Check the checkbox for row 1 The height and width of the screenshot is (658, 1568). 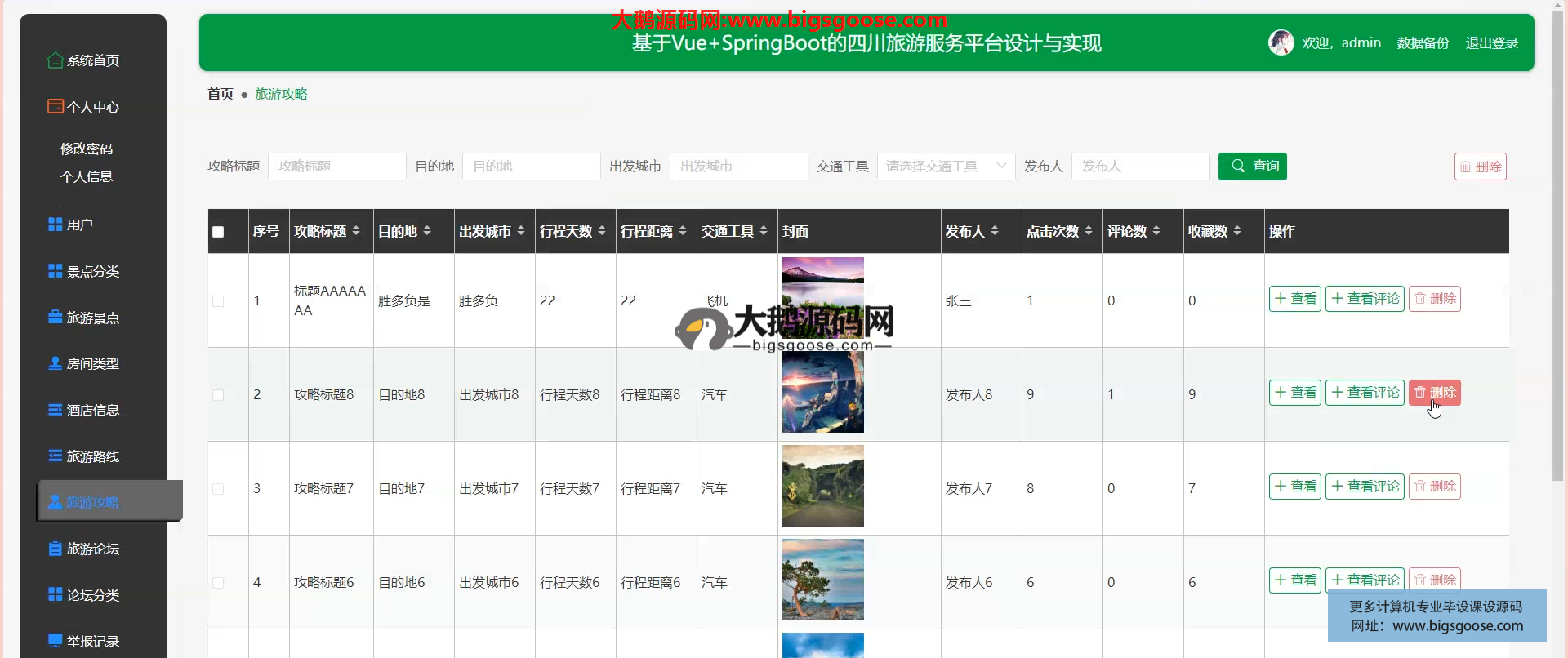(x=218, y=301)
